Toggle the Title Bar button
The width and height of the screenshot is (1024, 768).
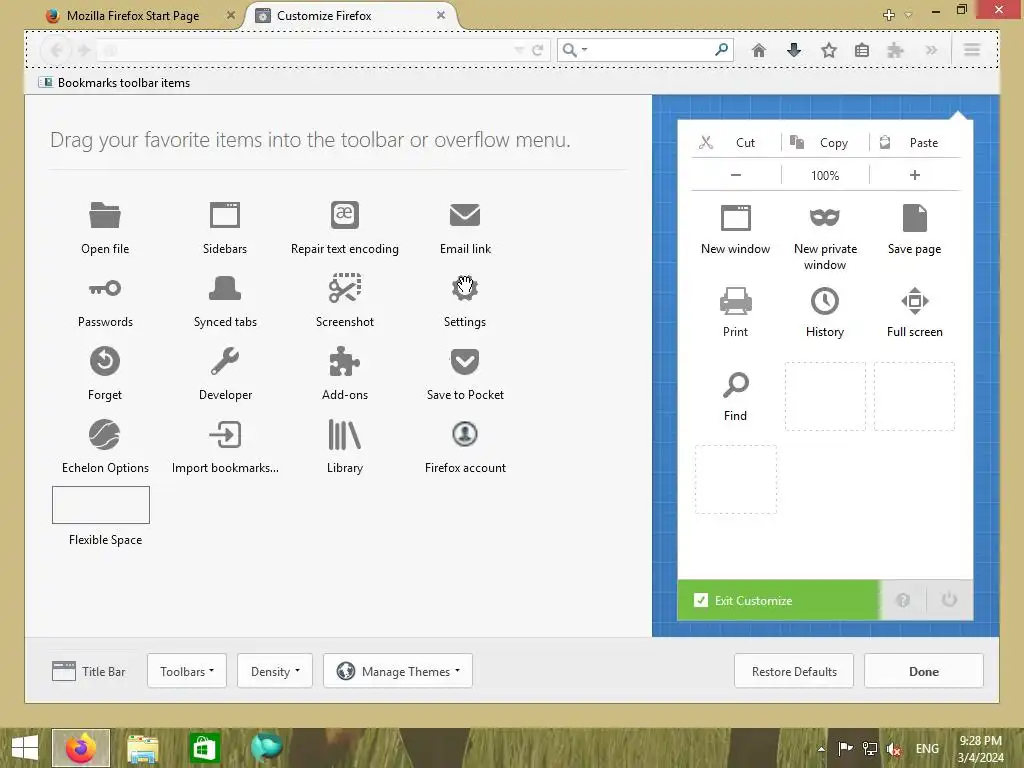pos(89,671)
